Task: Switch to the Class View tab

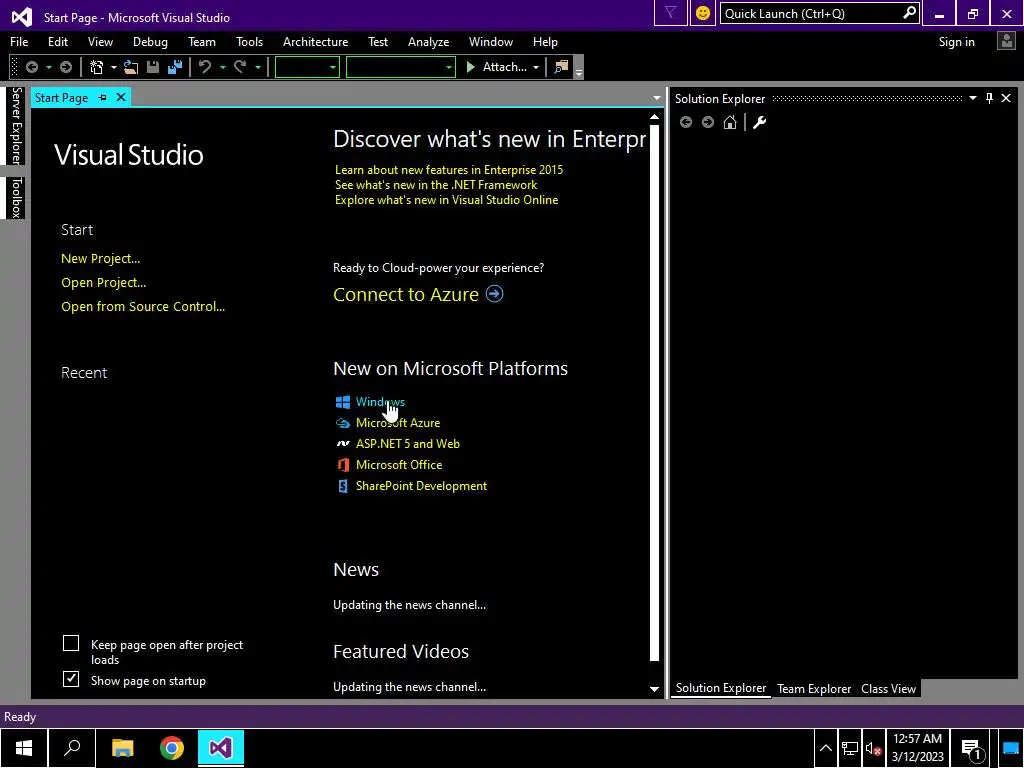Action: click(x=888, y=688)
